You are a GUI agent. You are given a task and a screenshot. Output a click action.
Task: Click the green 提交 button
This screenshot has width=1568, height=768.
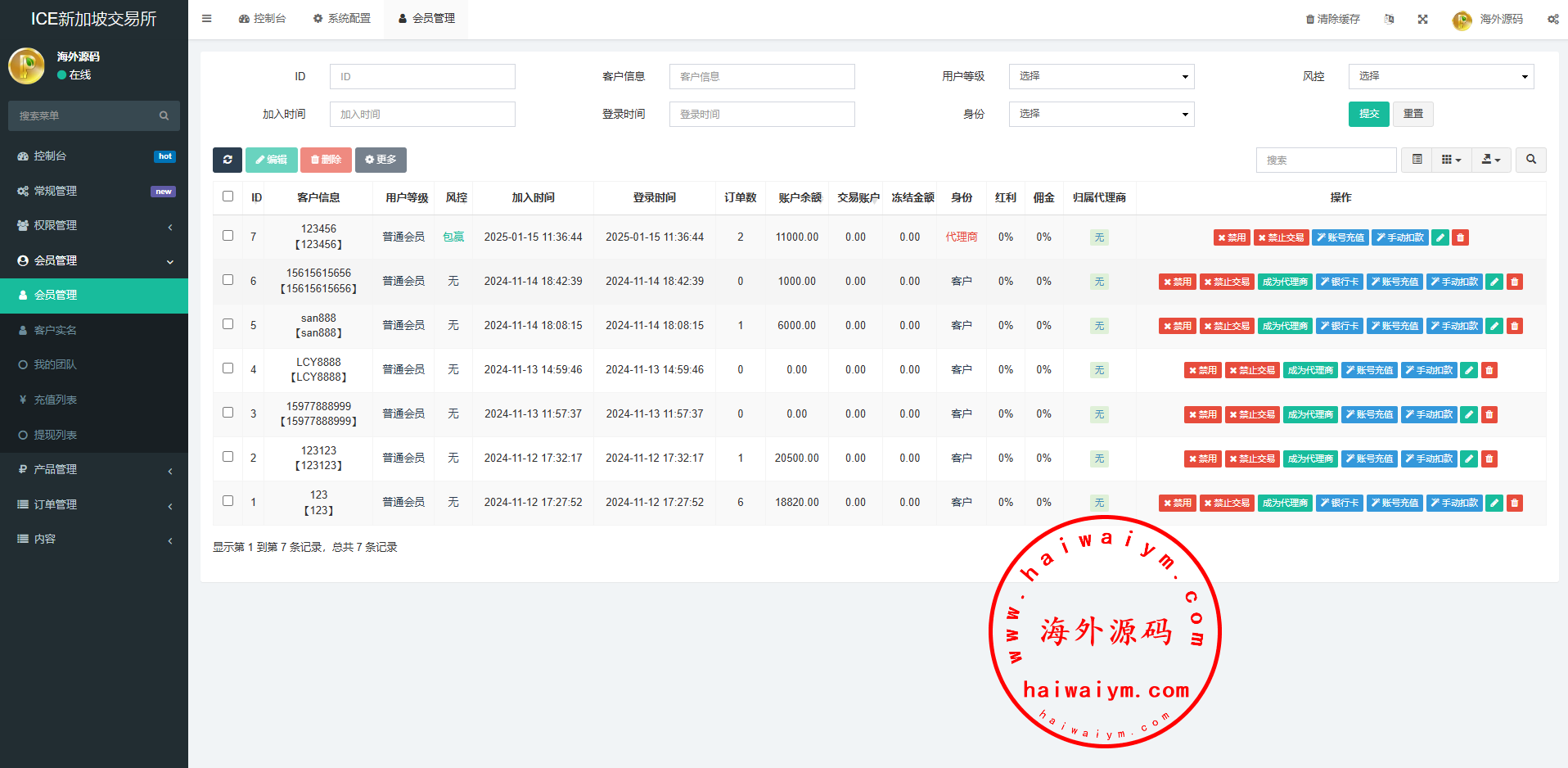1368,114
